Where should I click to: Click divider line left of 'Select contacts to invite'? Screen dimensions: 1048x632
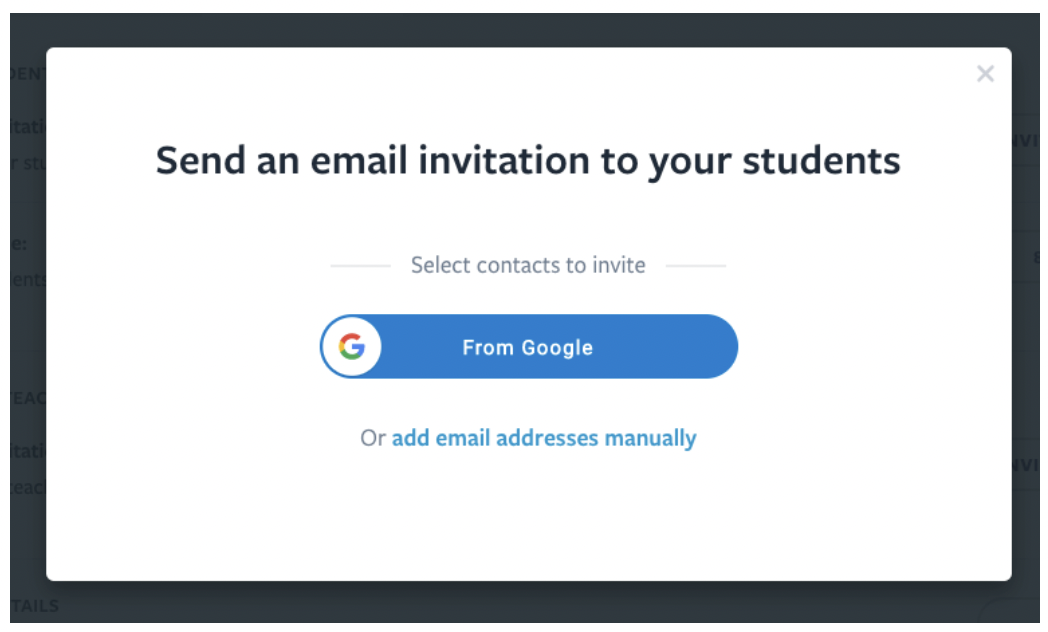pyautogui.click(x=360, y=266)
